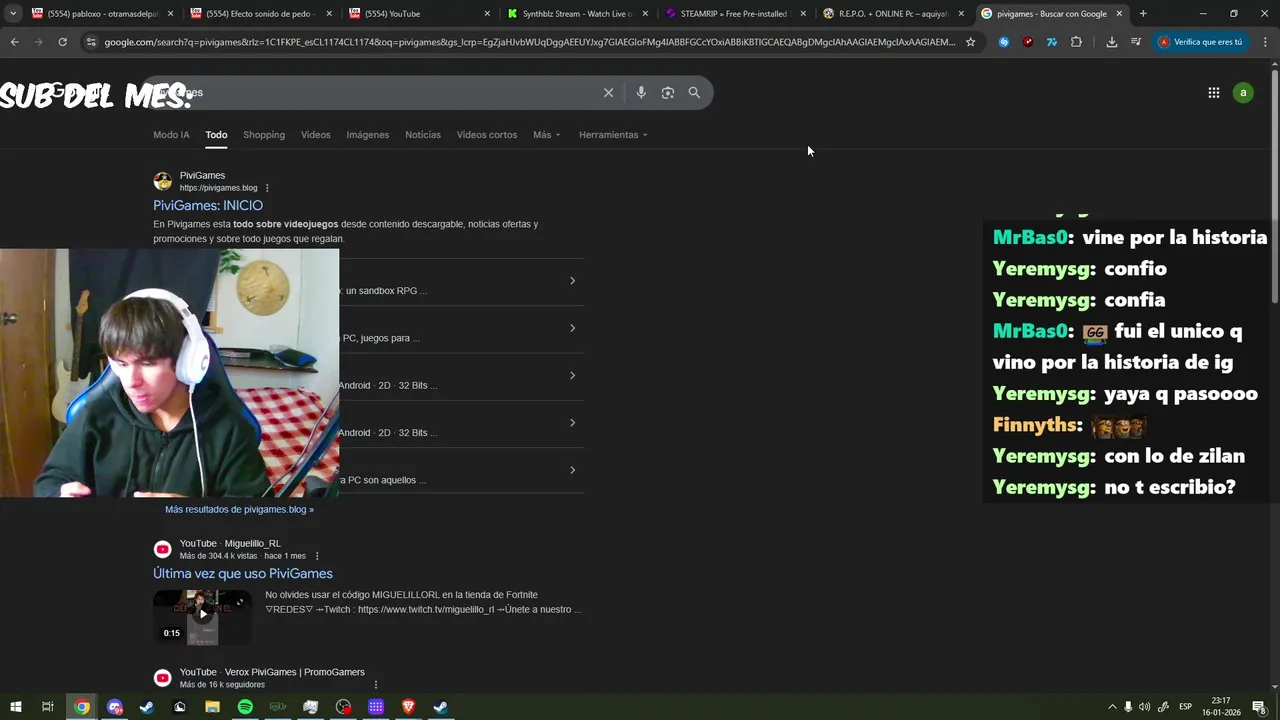The width and height of the screenshot is (1280, 720).
Task: Start voice search with microphone icon
Action: pos(641,92)
